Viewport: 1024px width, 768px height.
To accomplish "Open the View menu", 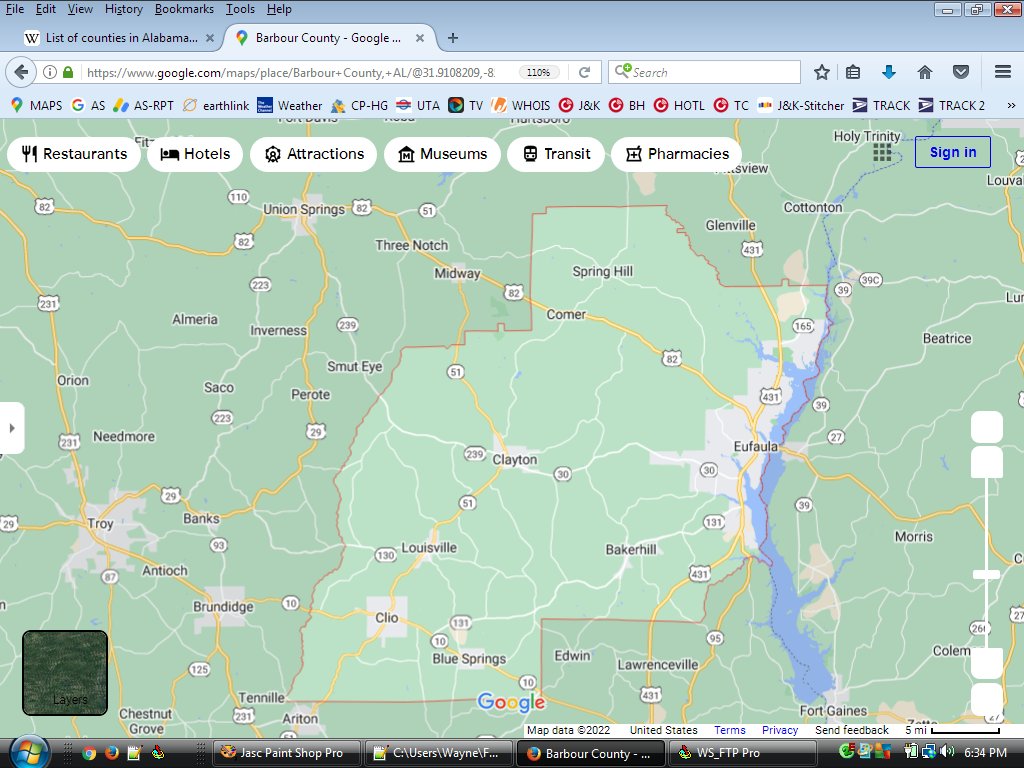I will click(80, 9).
